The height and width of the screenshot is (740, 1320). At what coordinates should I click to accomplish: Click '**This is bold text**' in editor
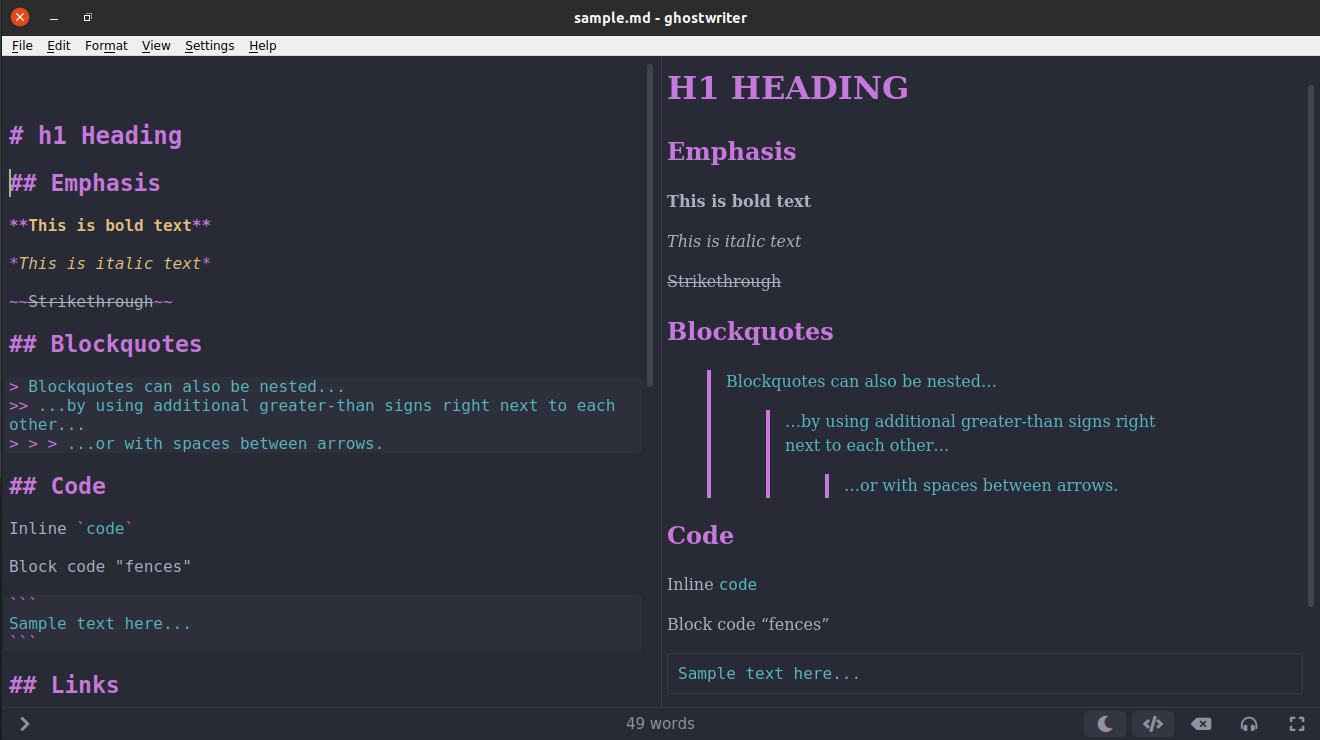pos(110,226)
